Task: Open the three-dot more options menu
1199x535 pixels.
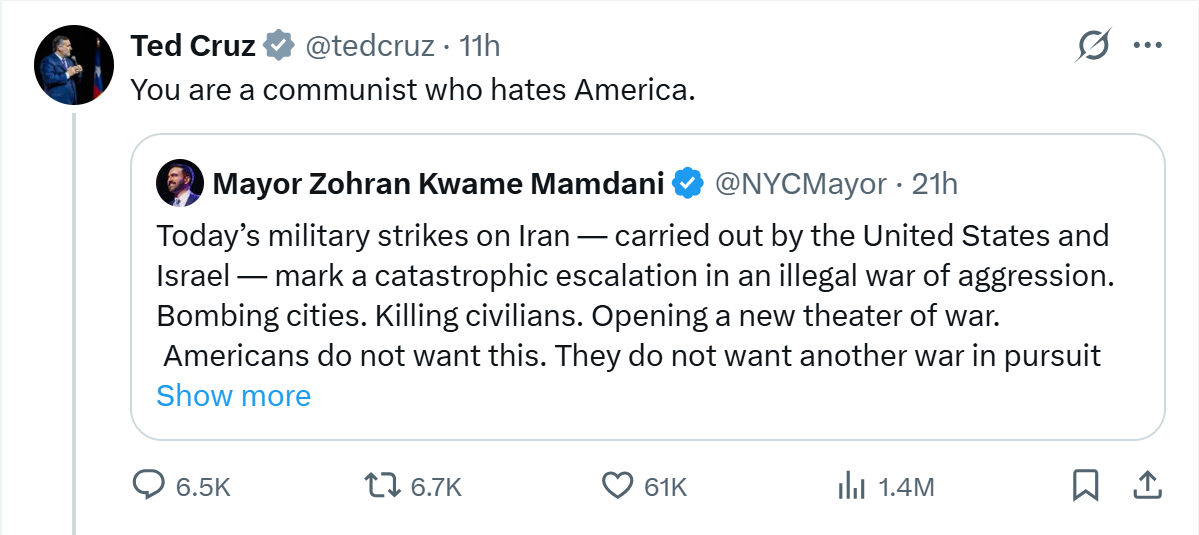Action: pyautogui.click(x=1146, y=46)
